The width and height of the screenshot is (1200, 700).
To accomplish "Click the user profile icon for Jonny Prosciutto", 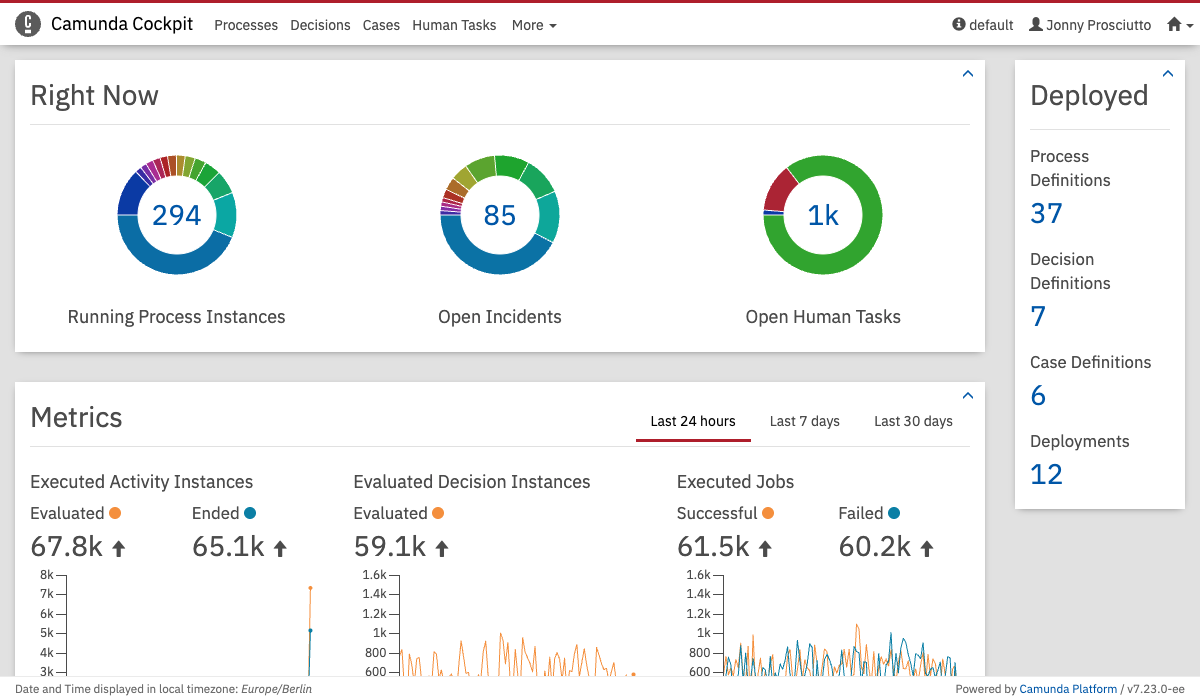I will click(1036, 25).
